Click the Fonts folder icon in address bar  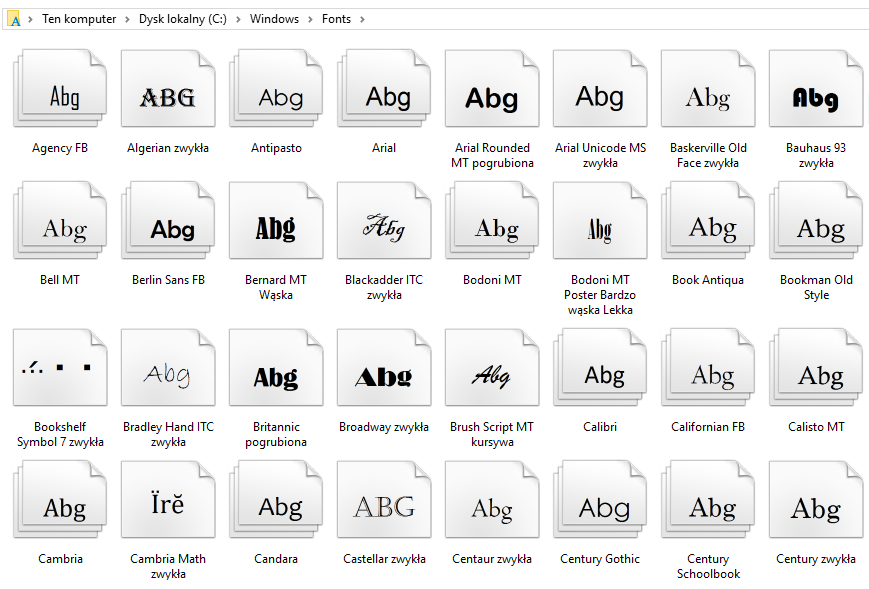pyautogui.click(x=14, y=19)
